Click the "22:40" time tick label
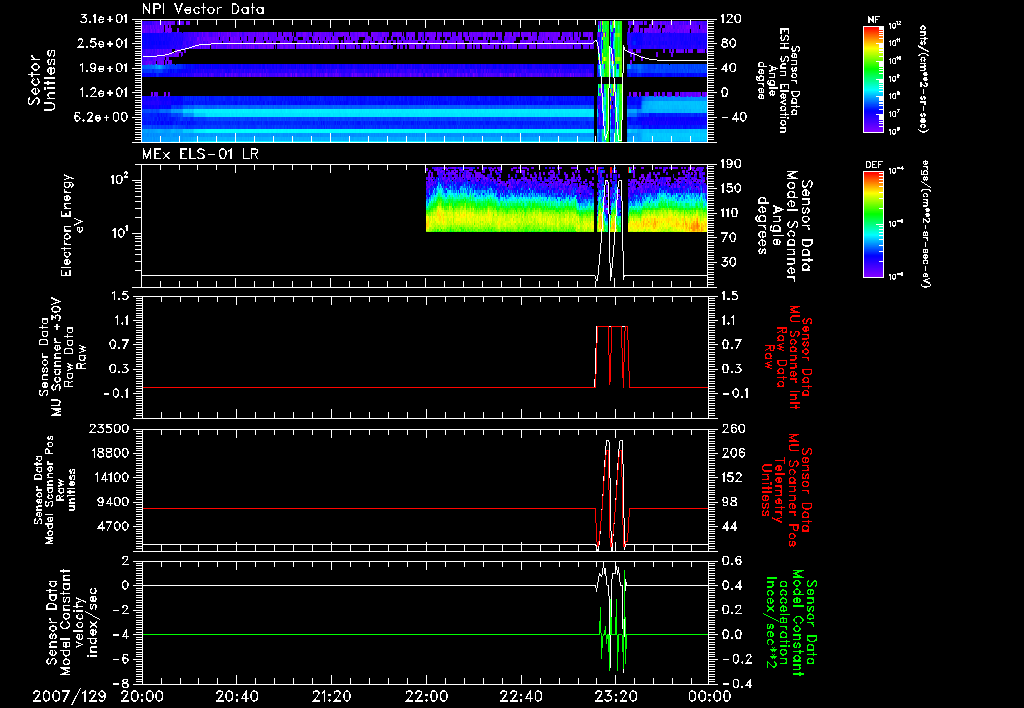The width and height of the screenshot is (1024, 708). tap(521, 696)
